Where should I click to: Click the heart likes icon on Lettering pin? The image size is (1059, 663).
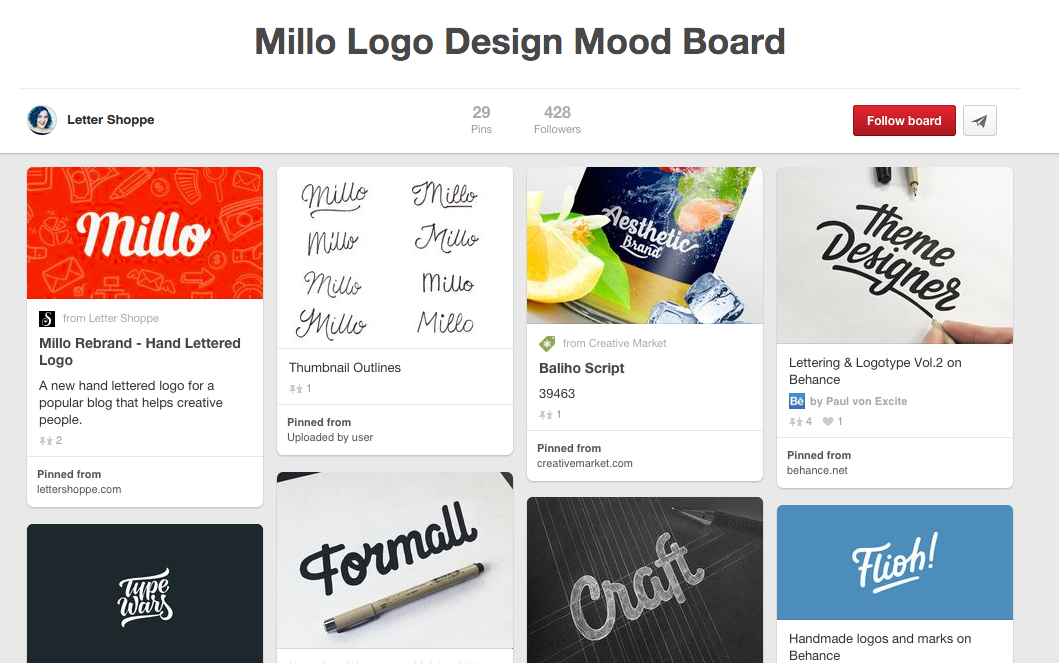(x=828, y=421)
